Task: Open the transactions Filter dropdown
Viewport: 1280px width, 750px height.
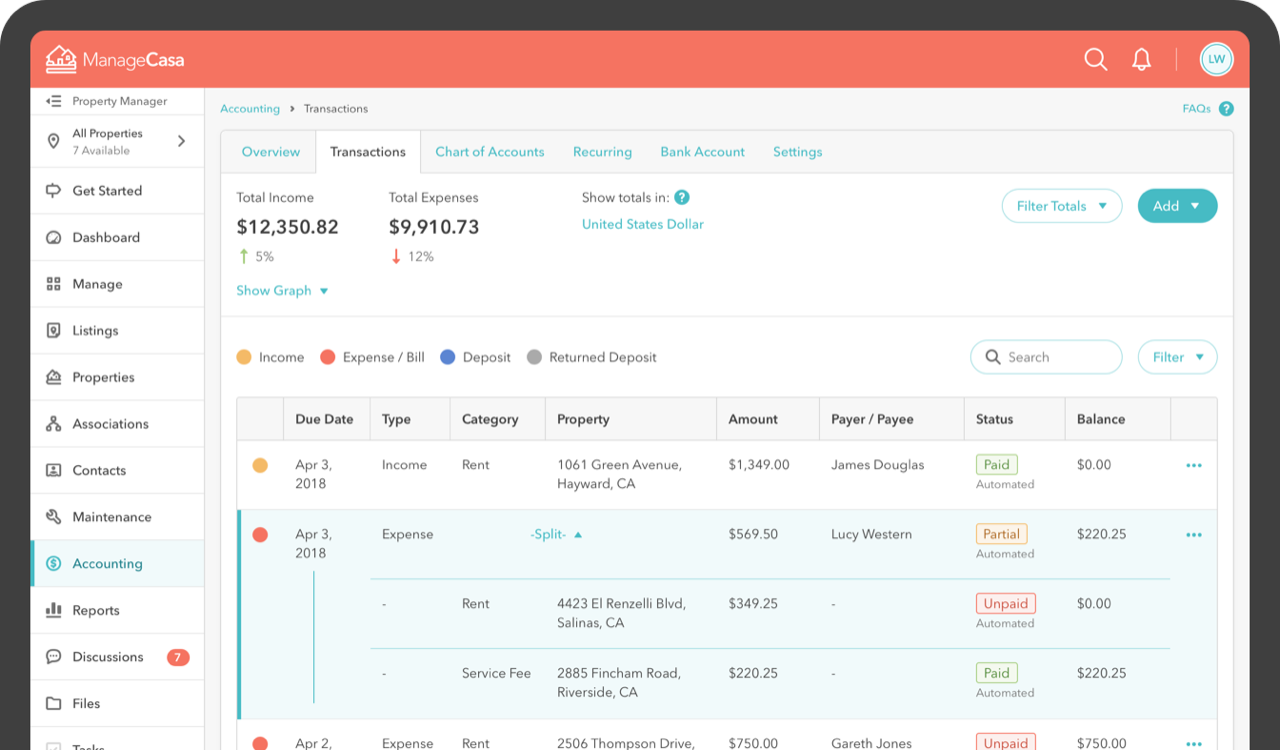Action: 1177,357
